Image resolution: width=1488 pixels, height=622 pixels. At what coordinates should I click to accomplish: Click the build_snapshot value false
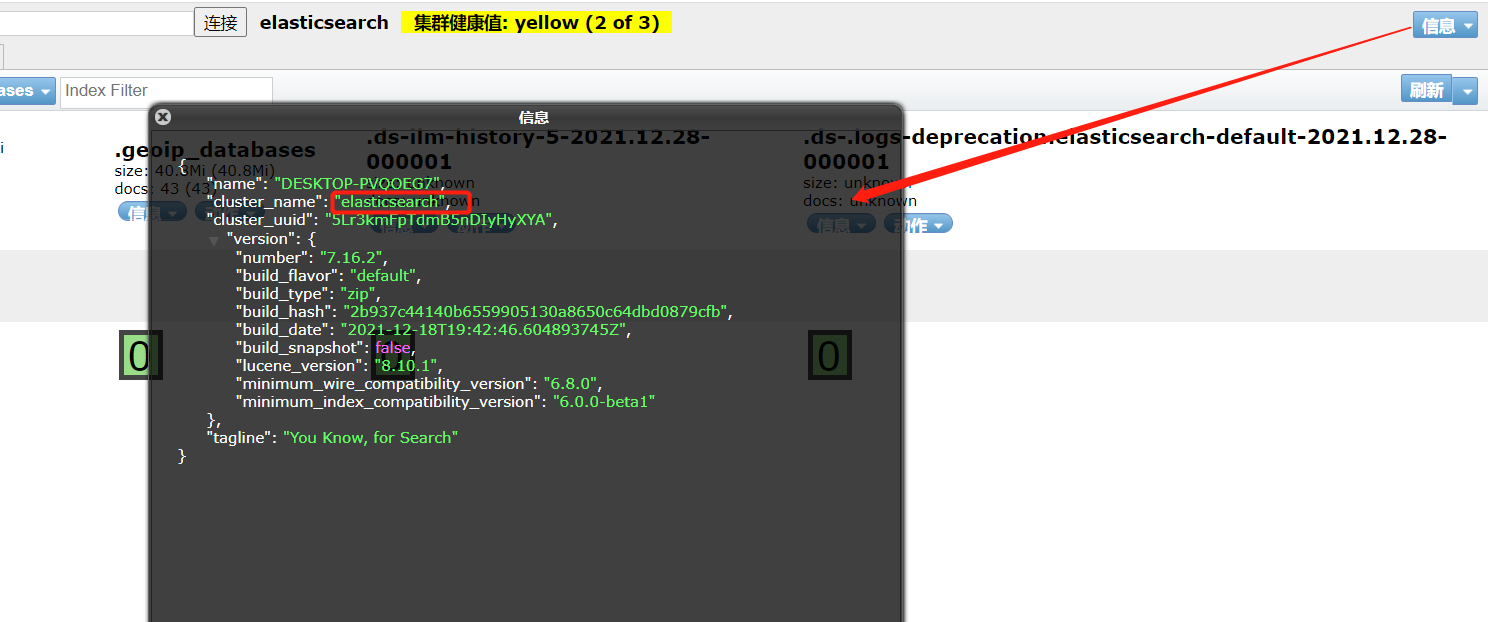click(x=393, y=348)
